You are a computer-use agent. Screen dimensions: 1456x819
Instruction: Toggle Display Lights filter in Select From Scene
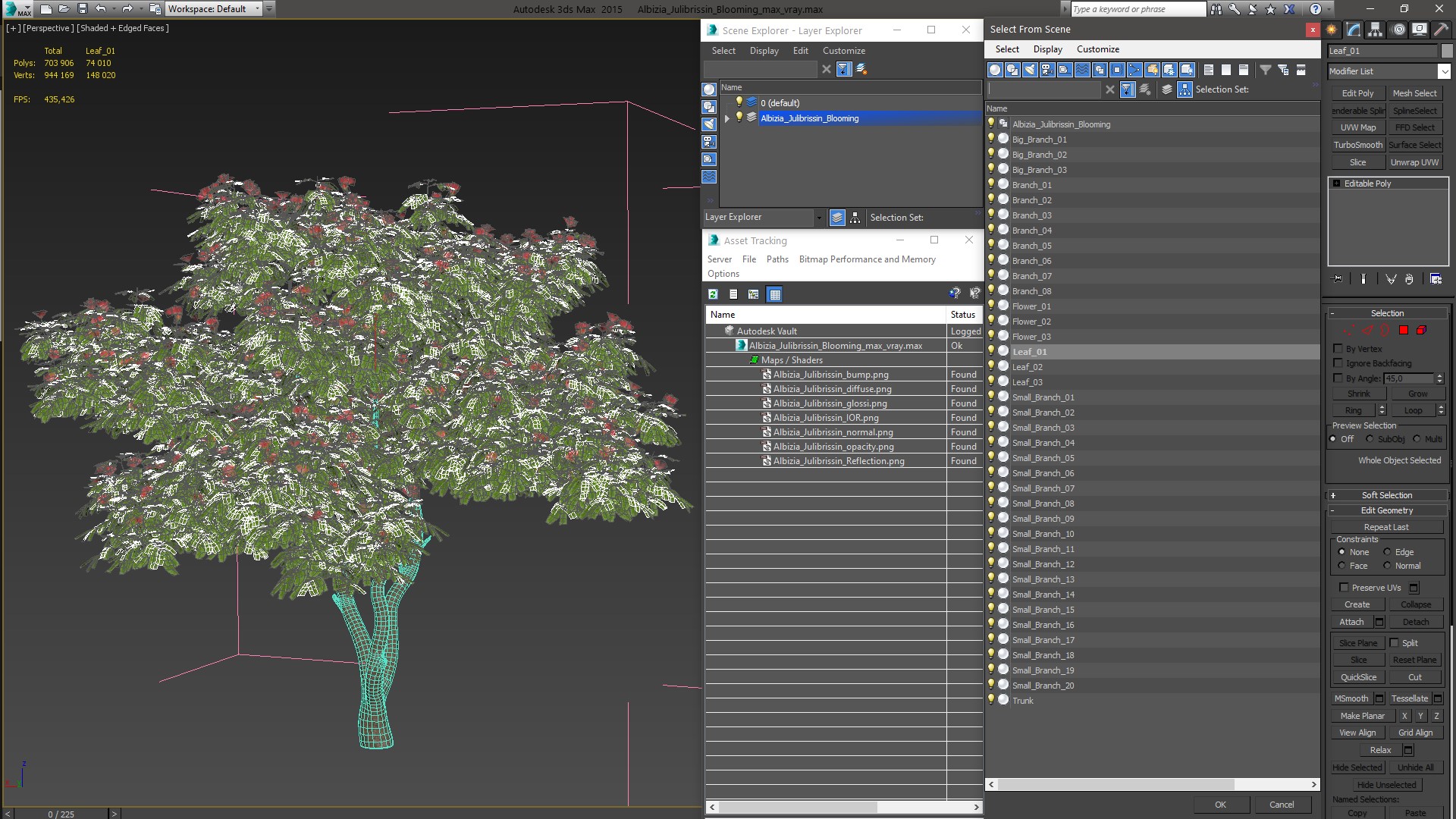tap(1030, 70)
